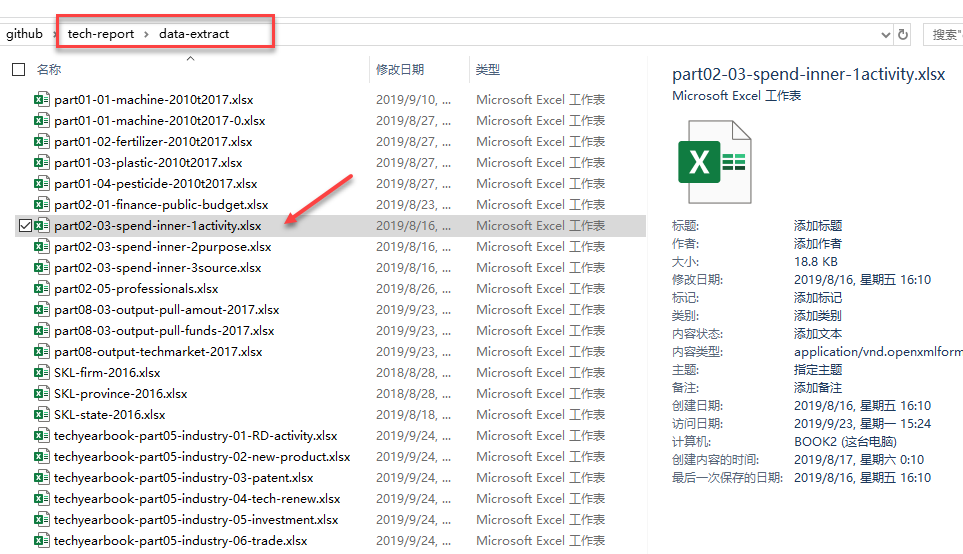Open the address bar history dropdown
Screen dimensions: 963x554
click(x=885, y=34)
